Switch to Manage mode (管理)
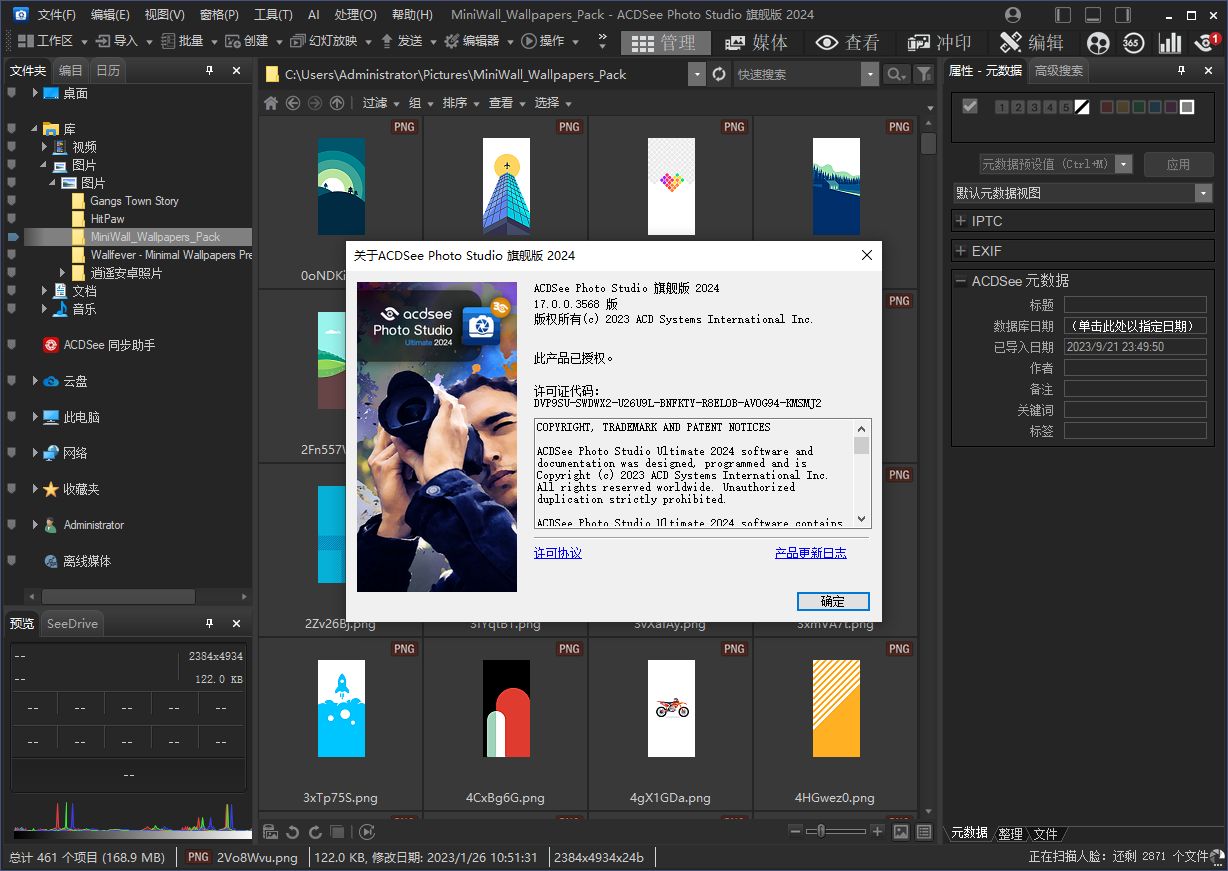The image size is (1228, 871). coord(665,42)
